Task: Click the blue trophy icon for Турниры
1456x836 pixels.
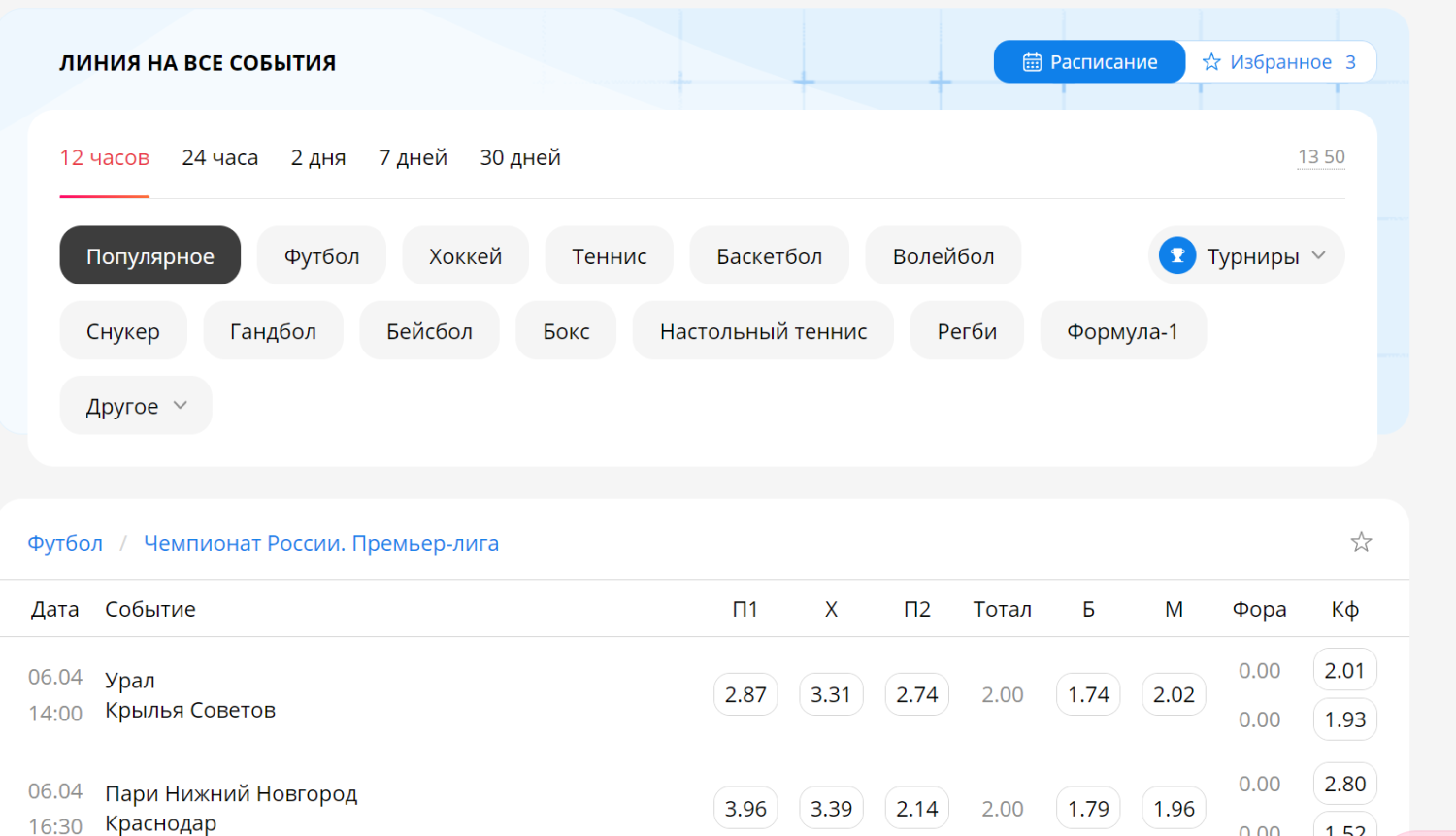Action: pos(1177,256)
